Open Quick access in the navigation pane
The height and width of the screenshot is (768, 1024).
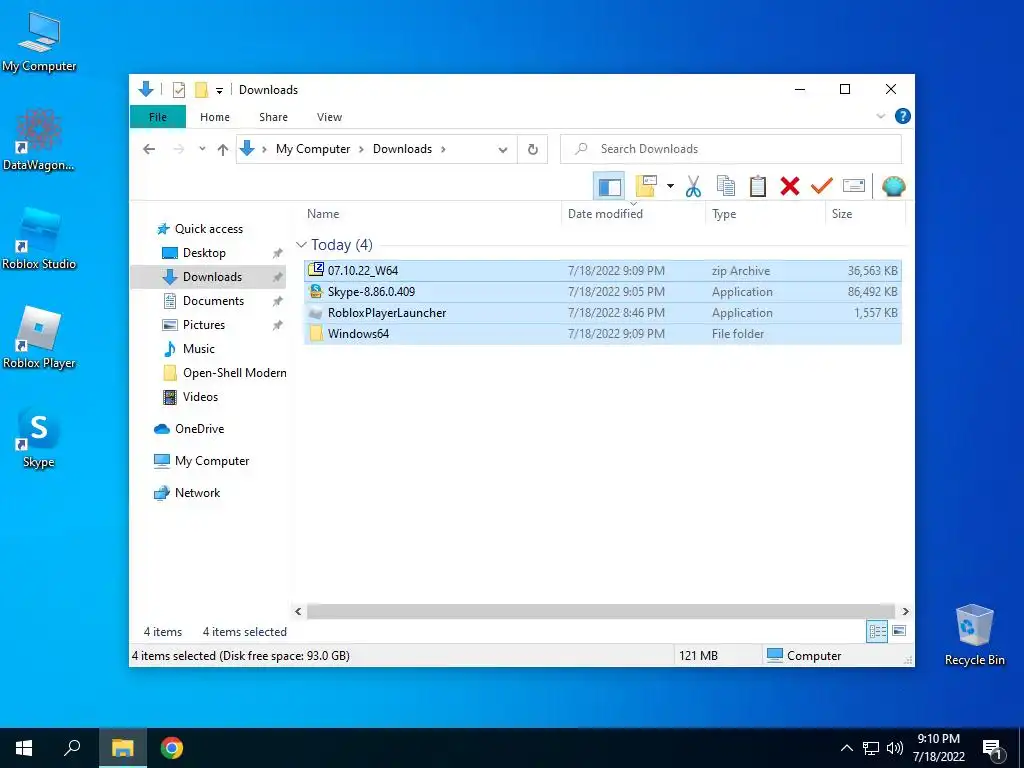(200, 229)
